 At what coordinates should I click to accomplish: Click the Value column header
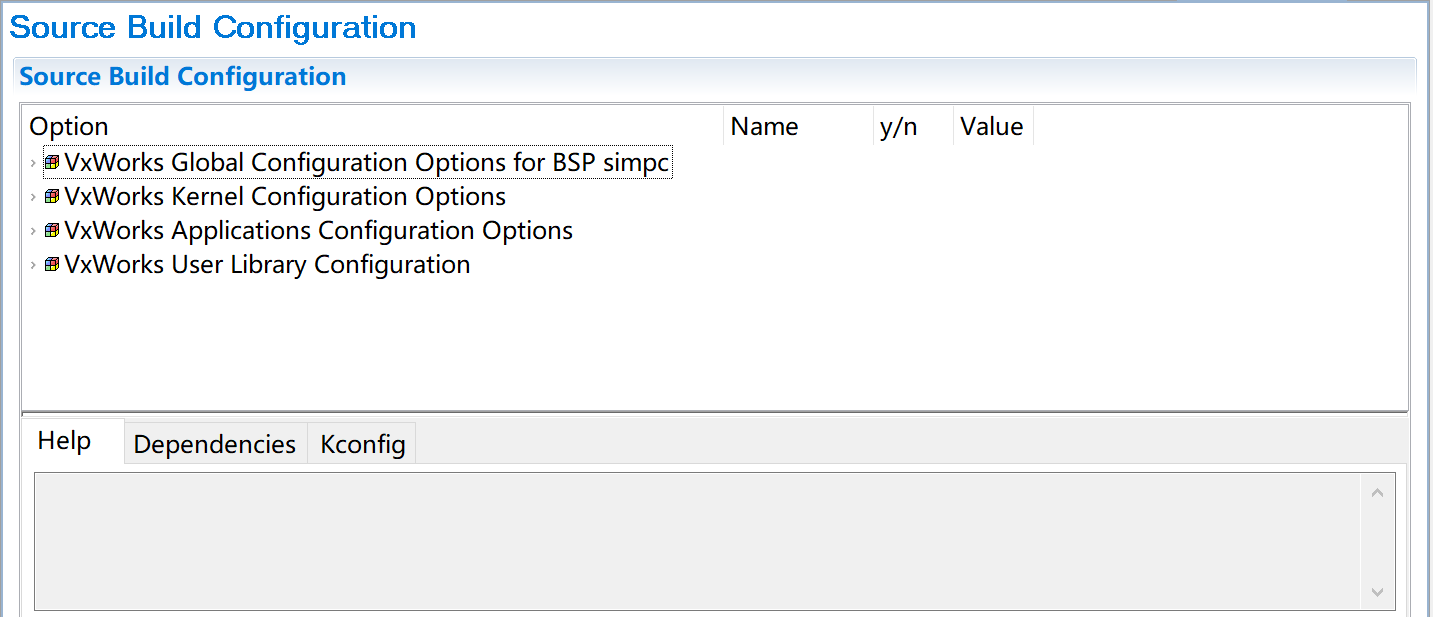pyautogui.click(x=993, y=126)
